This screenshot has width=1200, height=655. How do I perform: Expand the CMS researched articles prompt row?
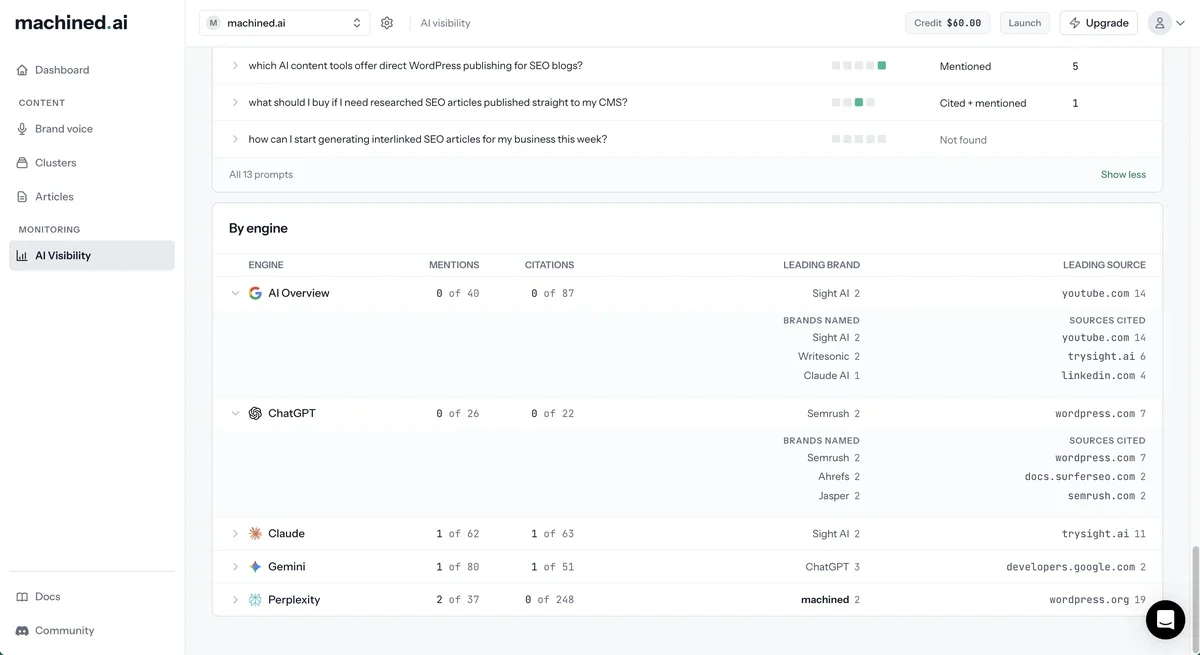tap(236, 103)
